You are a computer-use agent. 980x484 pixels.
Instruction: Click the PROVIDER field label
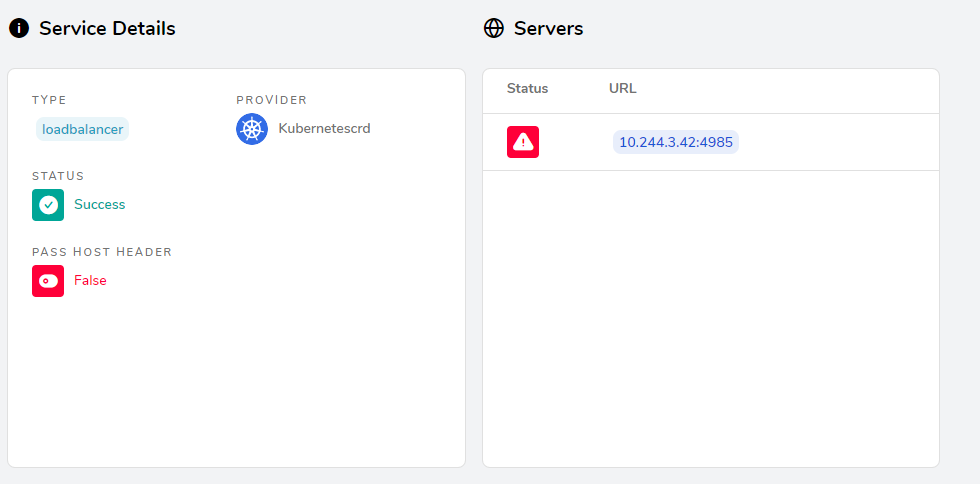272,100
